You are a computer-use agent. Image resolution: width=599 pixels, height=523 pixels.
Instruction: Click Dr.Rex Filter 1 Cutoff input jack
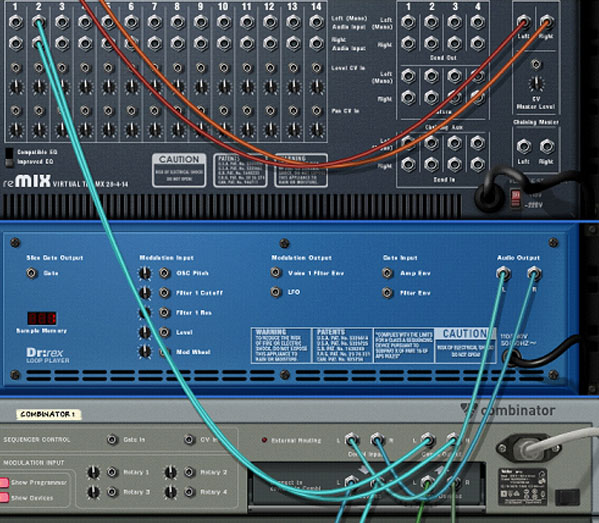(x=164, y=293)
